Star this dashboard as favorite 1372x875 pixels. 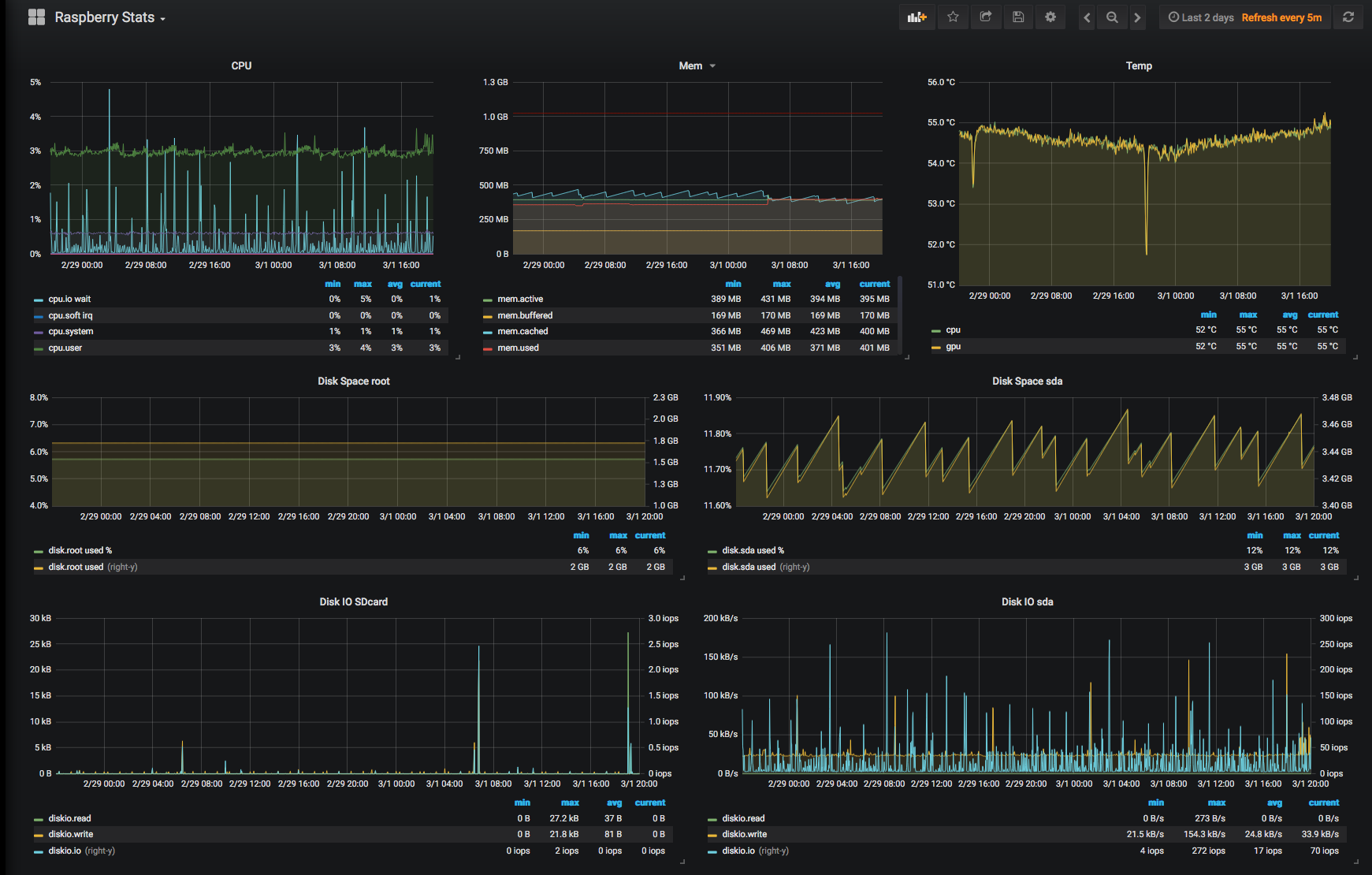(x=953, y=17)
